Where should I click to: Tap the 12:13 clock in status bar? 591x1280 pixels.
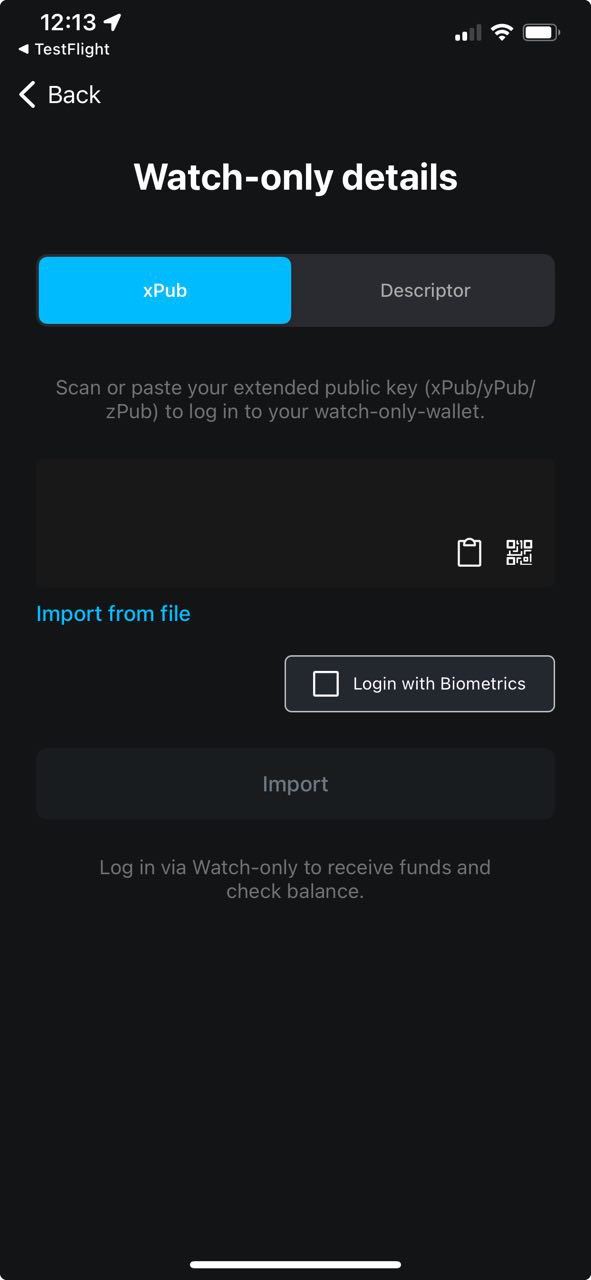(x=68, y=22)
